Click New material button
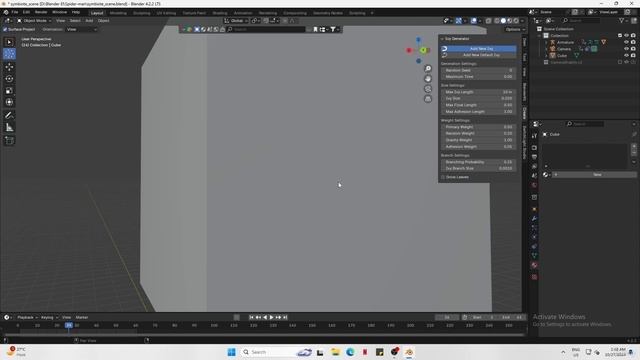 595,175
